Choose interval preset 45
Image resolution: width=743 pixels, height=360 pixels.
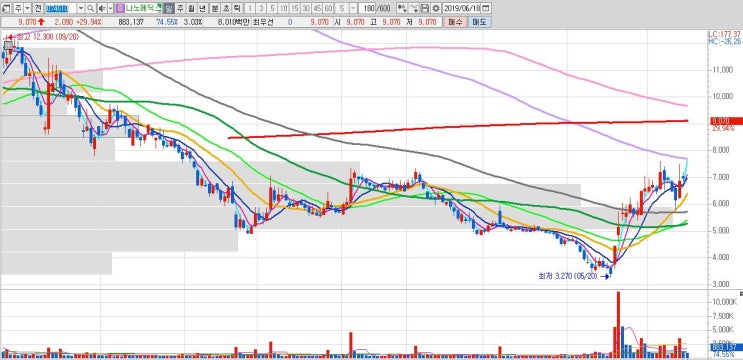[x=317, y=9]
